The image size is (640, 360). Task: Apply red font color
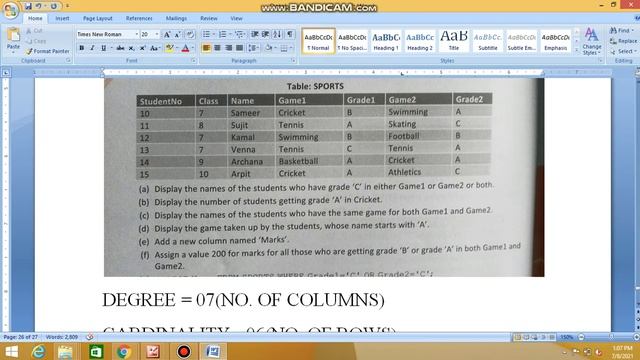[x=185, y=48]
